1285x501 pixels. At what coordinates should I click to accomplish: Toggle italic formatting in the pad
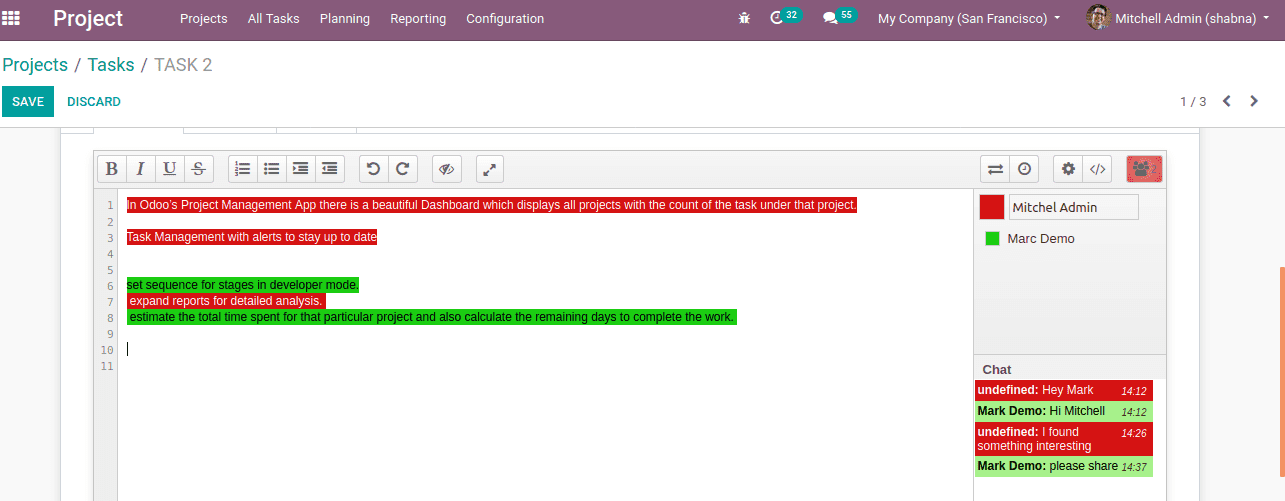point(141,169)
